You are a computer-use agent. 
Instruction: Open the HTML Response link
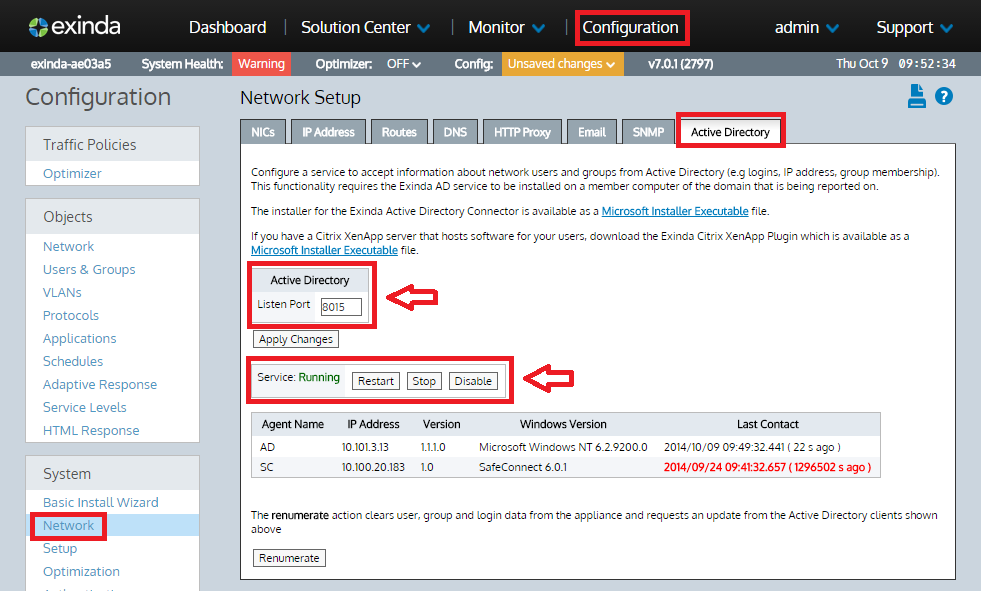[91, 430]
